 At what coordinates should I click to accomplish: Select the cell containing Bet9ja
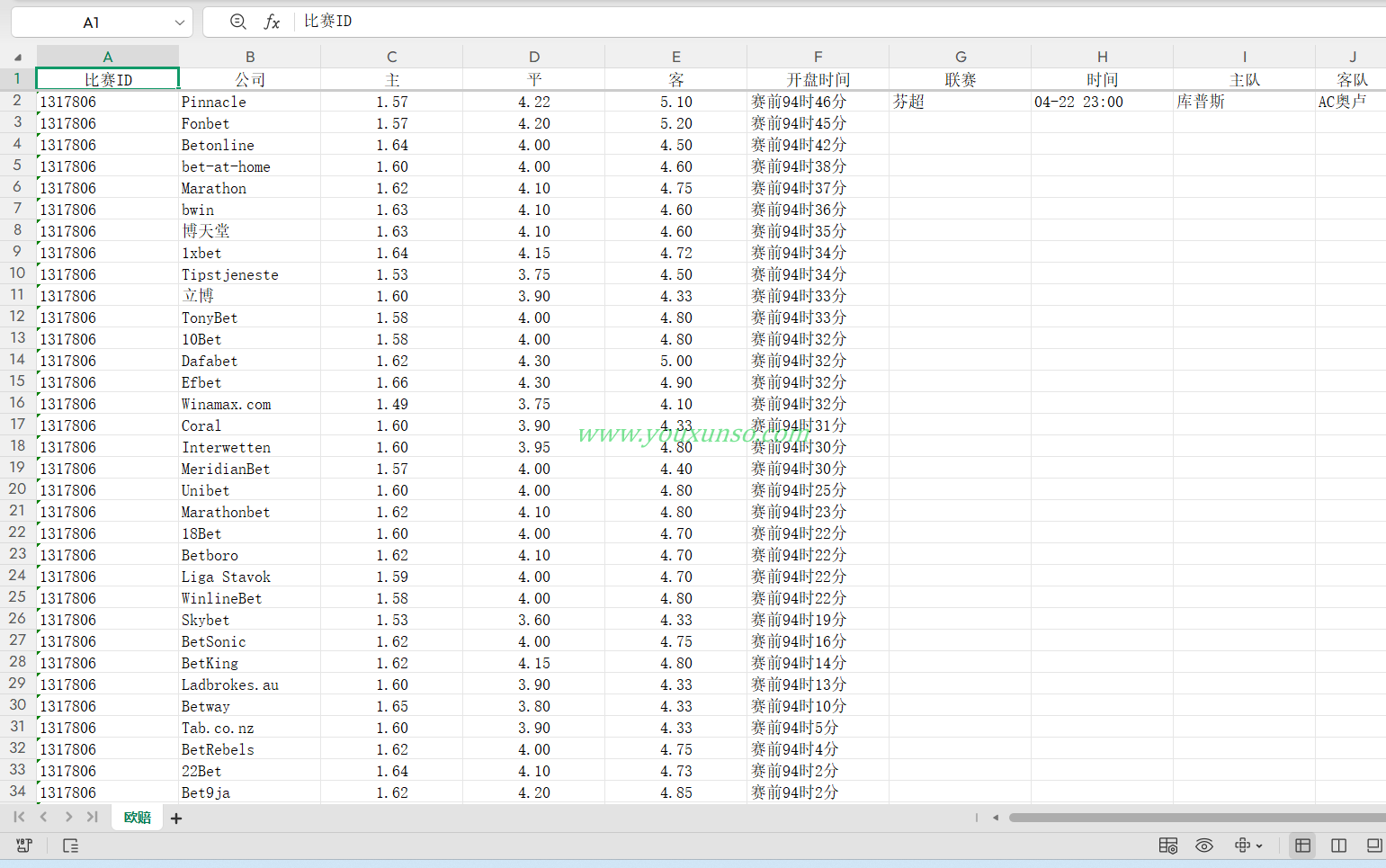(250, 792)
